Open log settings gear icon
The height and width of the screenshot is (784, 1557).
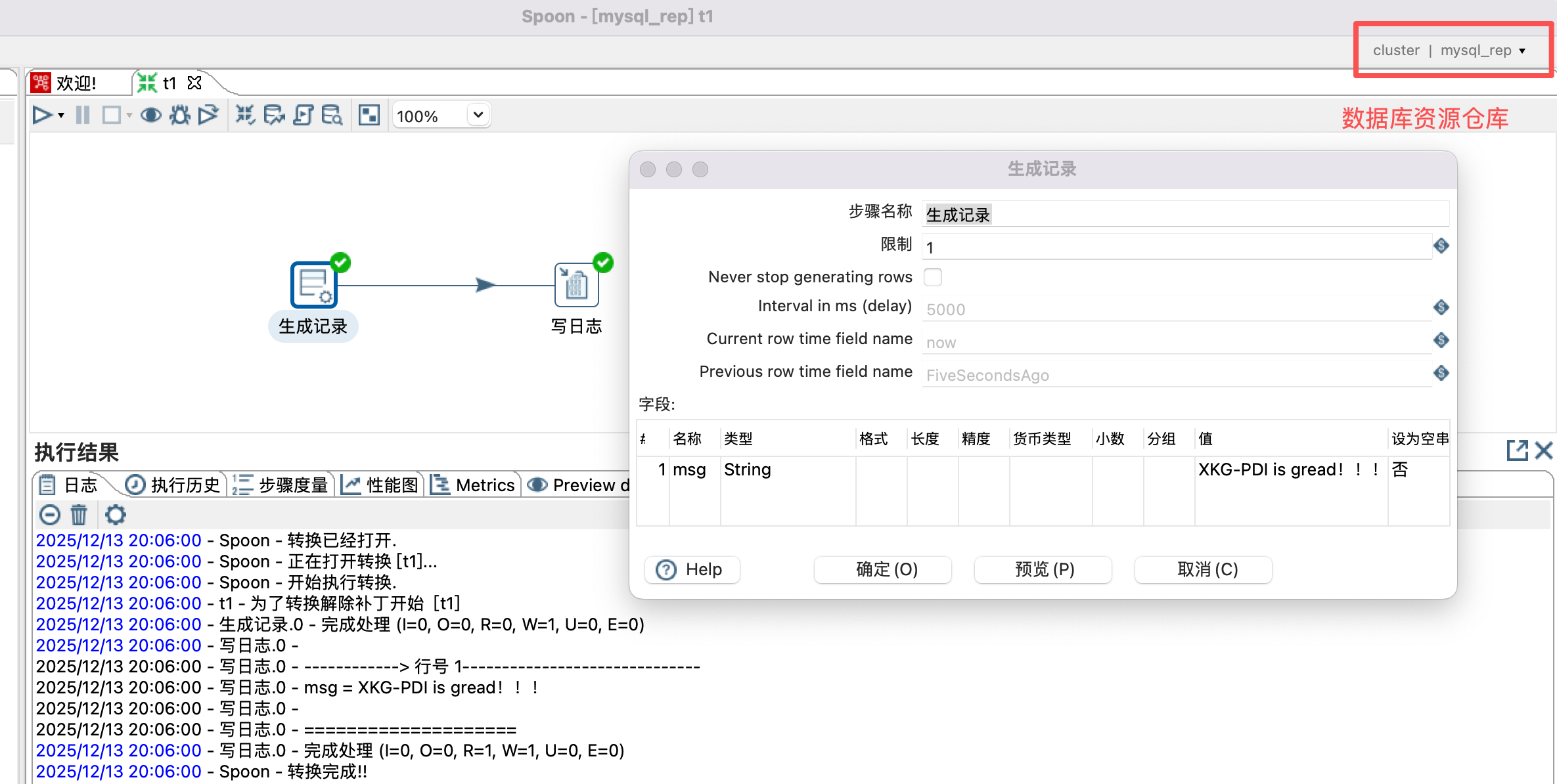(x=116, y=515)
